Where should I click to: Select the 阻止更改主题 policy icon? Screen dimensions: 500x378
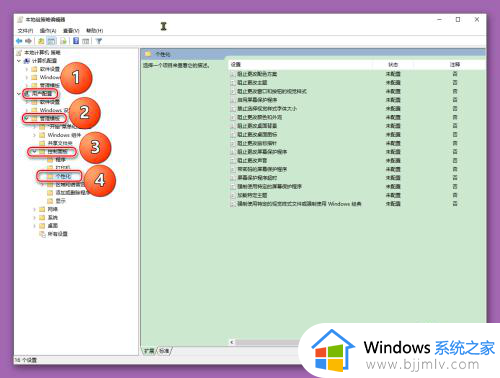pos(233,83)
